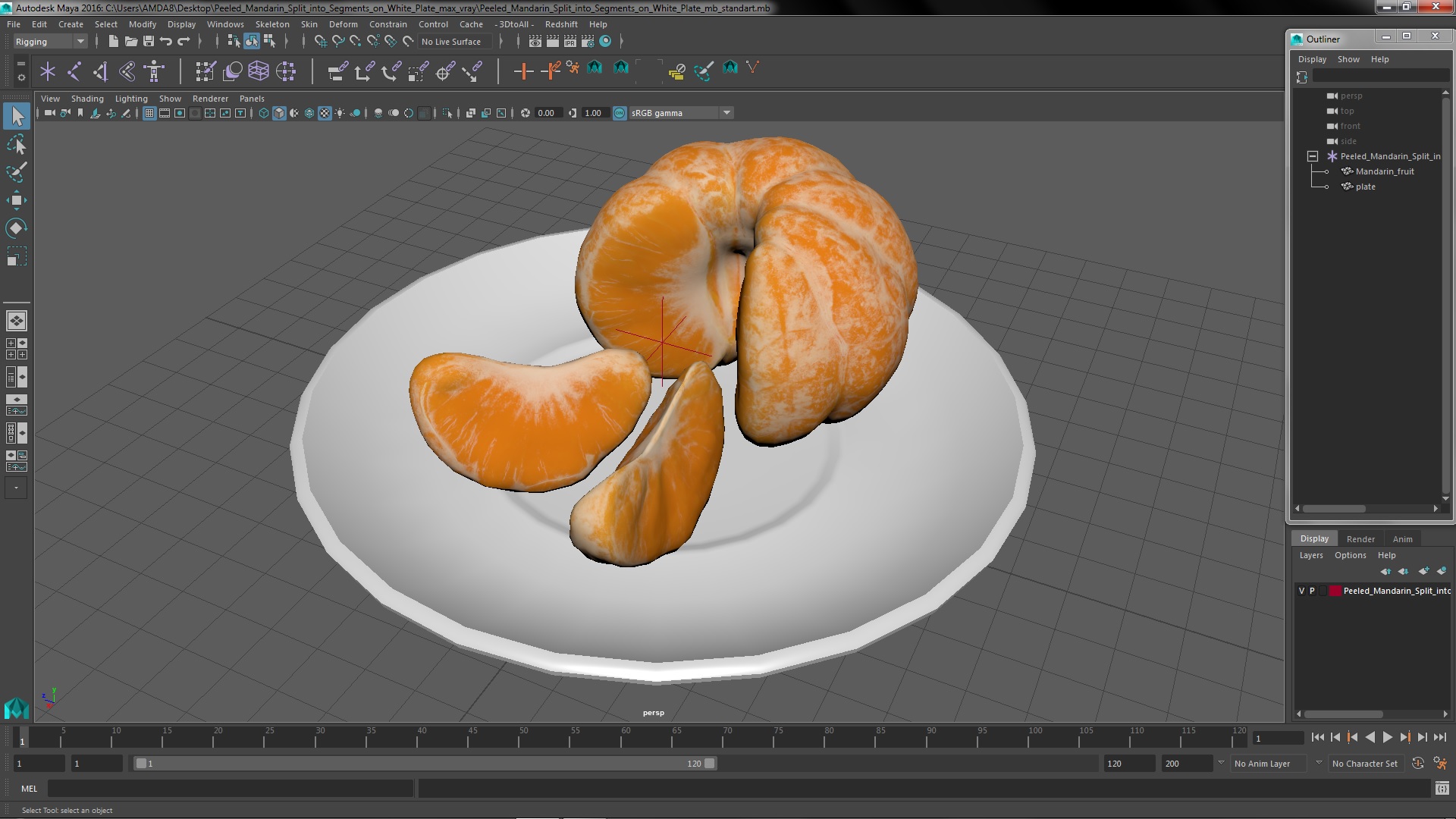Screen dimensions: 1456x819
Task: Select the plate object in the Outliner
Action: [x=1365, y=187]
